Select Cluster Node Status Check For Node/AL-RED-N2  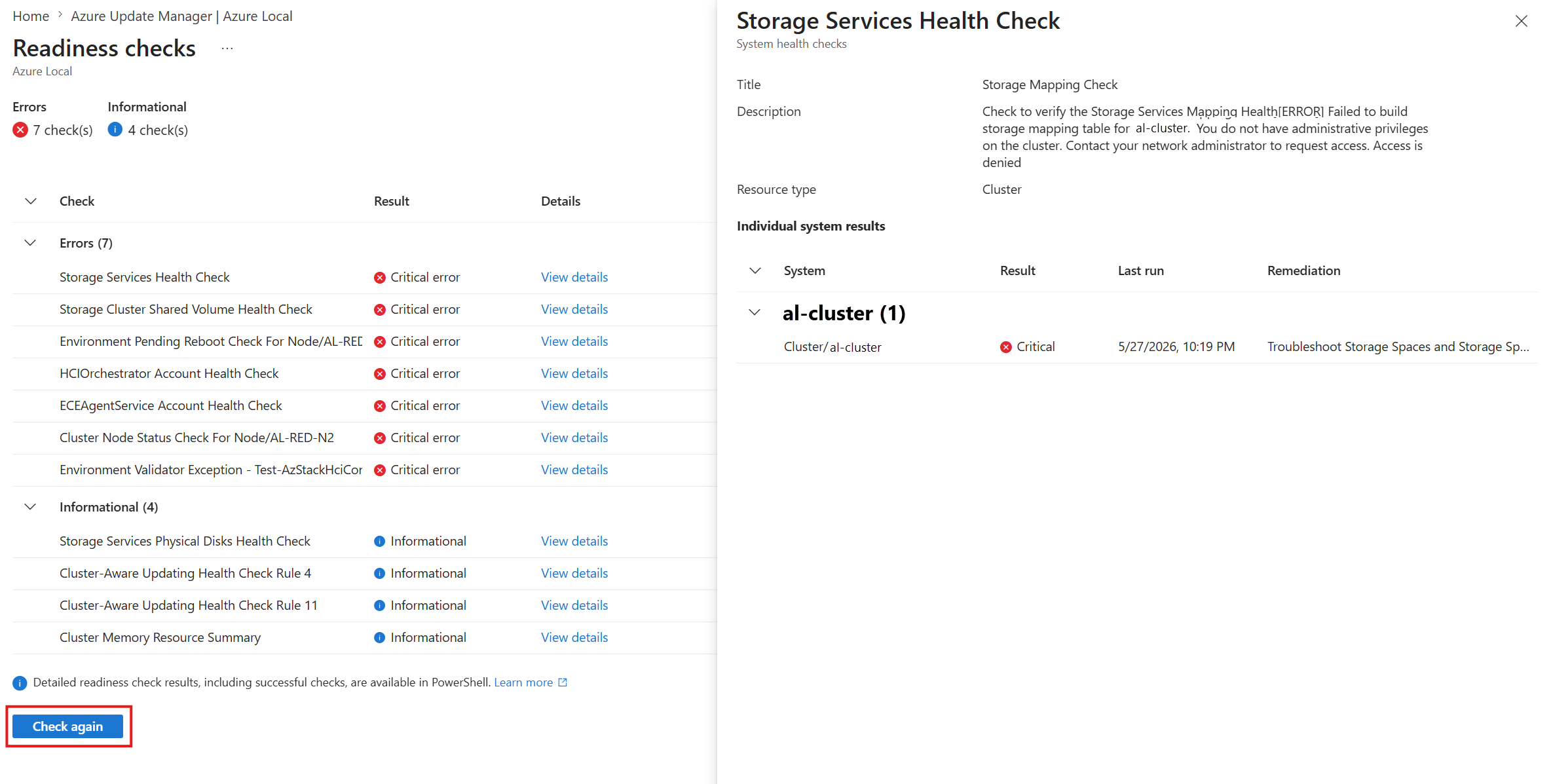click(365, 438)
